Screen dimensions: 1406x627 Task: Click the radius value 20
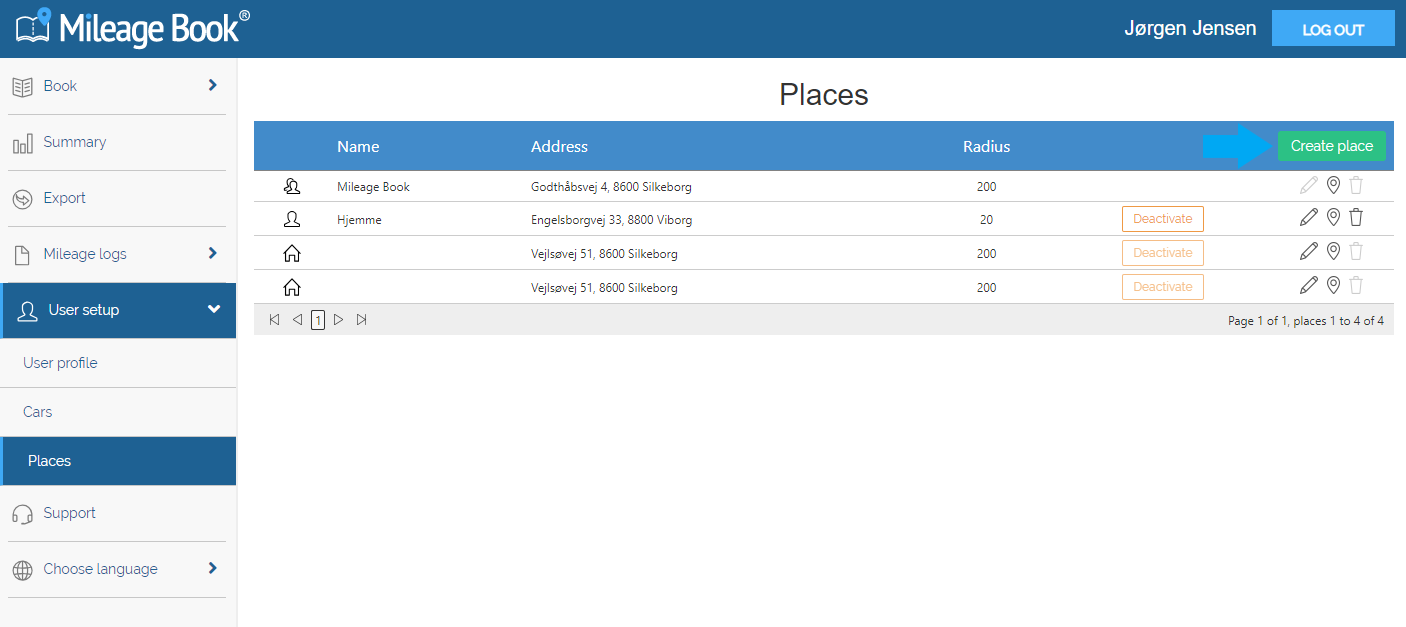point(987,220)
